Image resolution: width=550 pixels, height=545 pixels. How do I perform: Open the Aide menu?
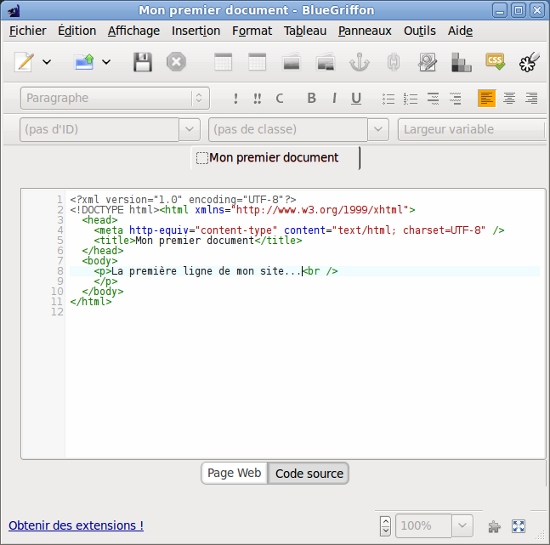460,31
